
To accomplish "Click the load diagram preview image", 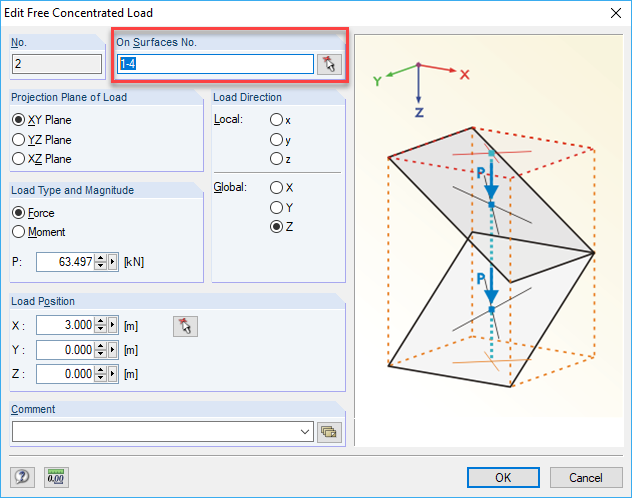I will tap(489, 240).
